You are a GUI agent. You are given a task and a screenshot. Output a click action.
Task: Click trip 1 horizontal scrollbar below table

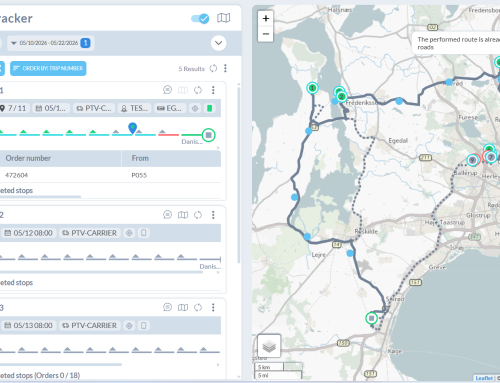click(40, 197)
